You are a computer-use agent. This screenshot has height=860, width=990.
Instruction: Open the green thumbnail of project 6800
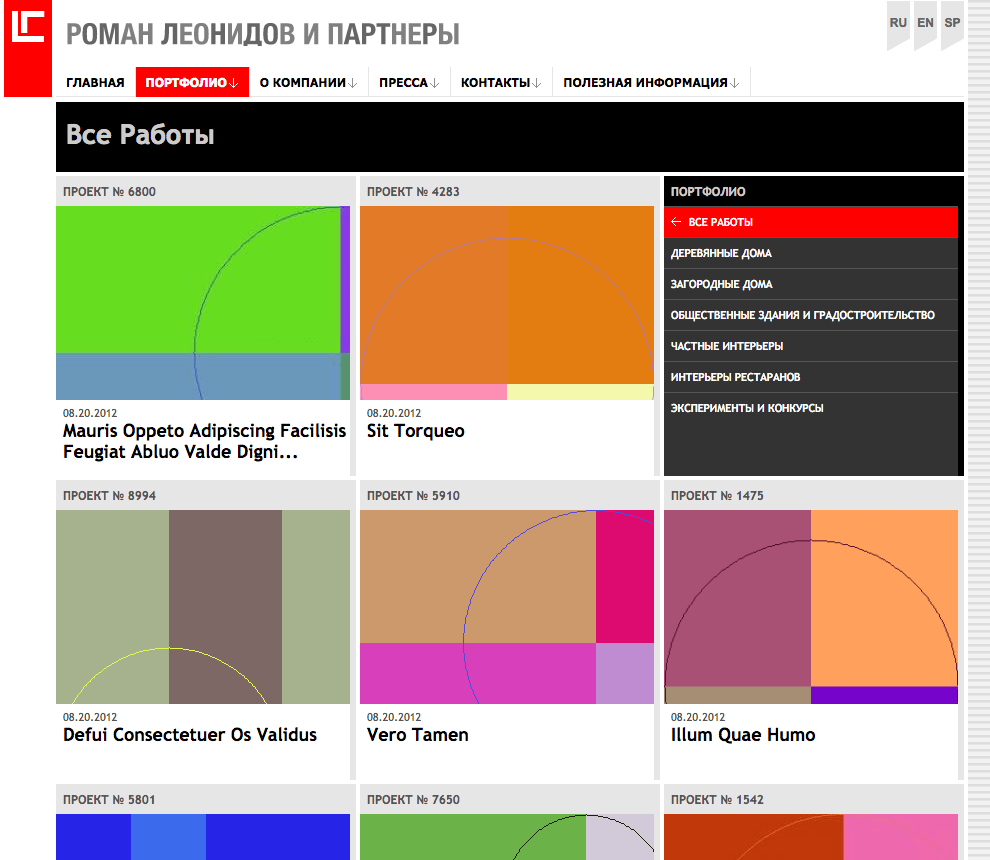[x=203, y=302]
